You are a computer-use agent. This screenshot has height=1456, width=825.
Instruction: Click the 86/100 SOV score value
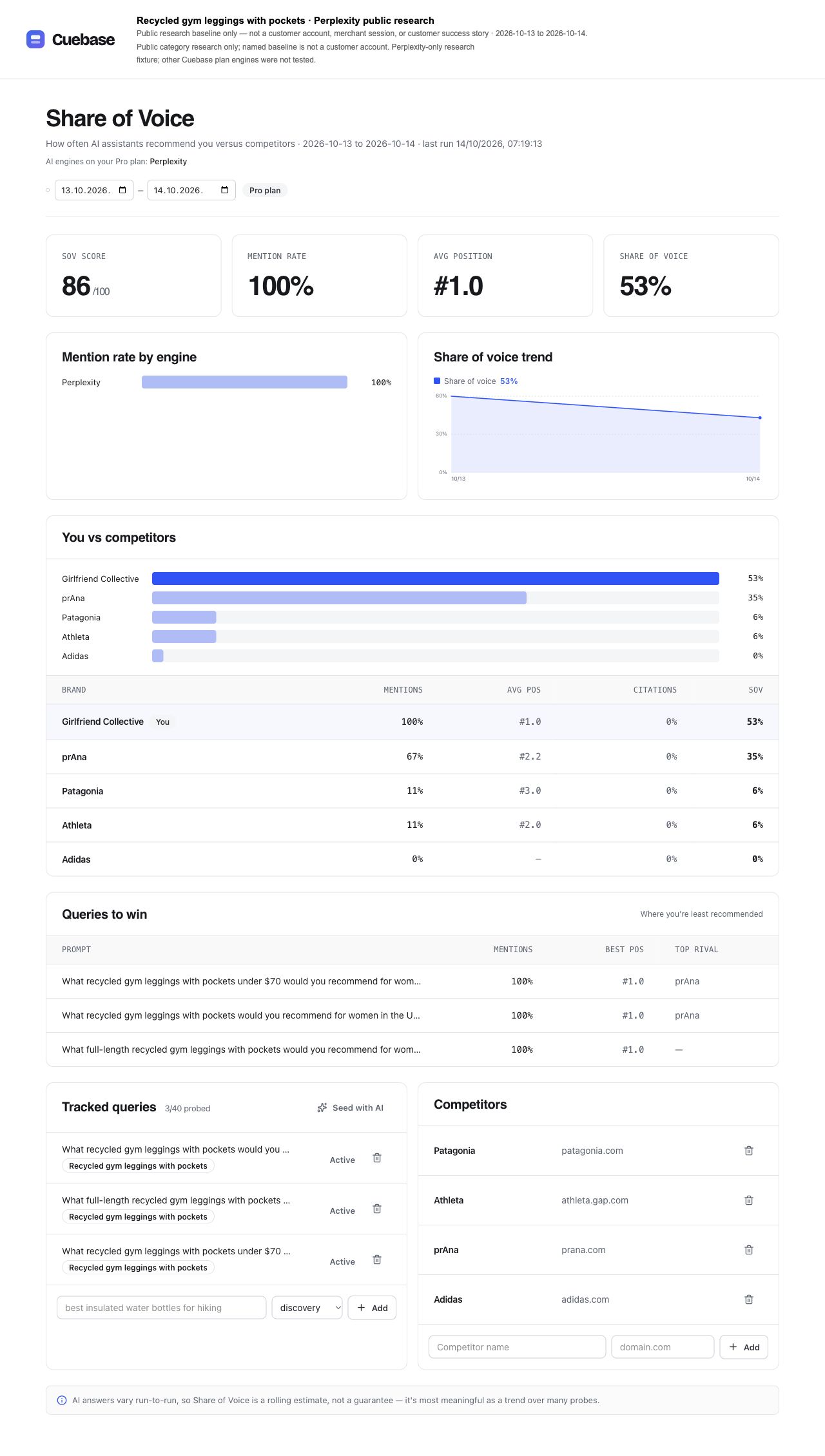tap(86, 286)
